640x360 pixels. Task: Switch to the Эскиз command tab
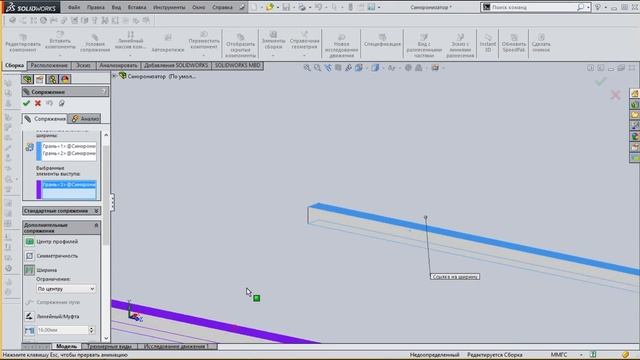point(83,65)
